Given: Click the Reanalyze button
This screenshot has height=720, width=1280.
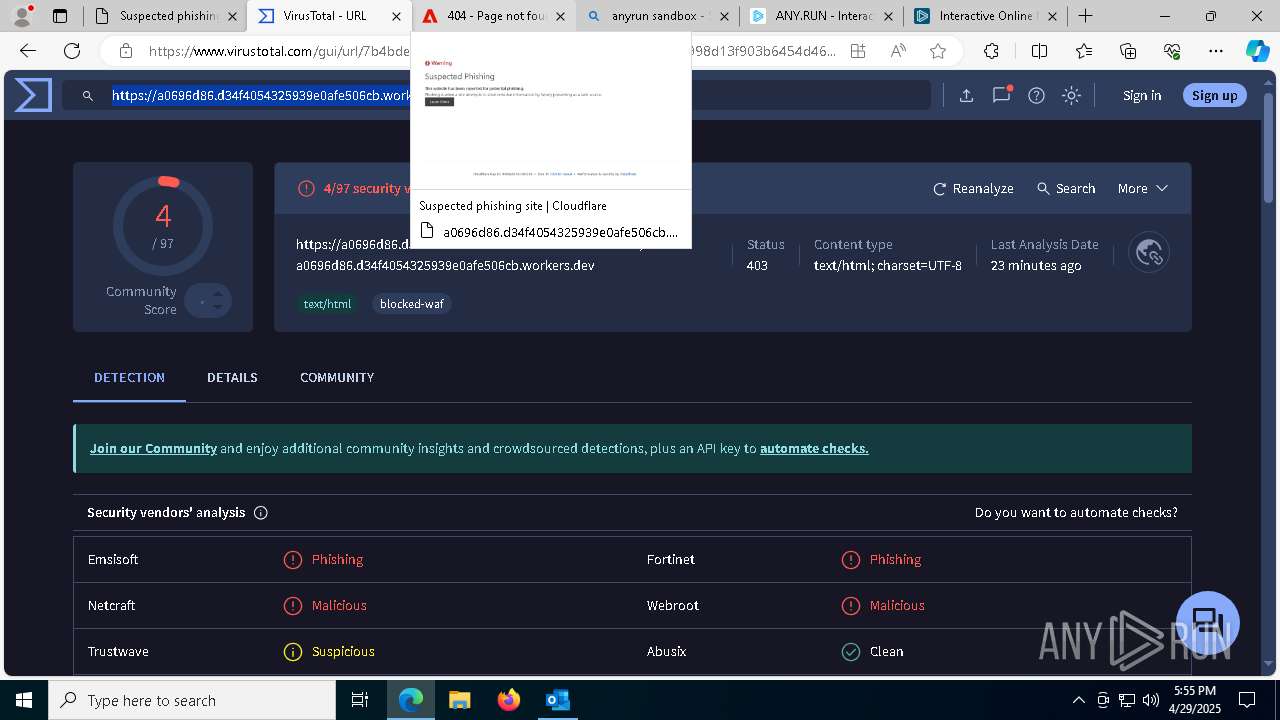Looking at the screenshot, I should point(974,188).
